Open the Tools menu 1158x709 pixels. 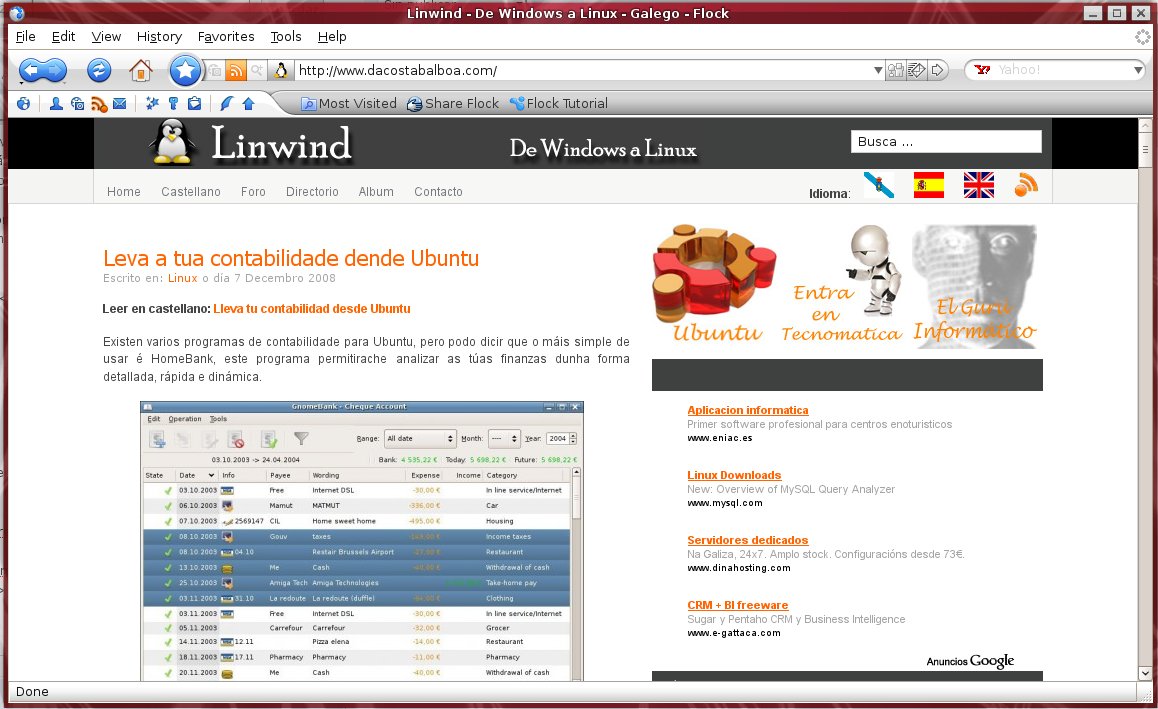(x=286, y=36)
